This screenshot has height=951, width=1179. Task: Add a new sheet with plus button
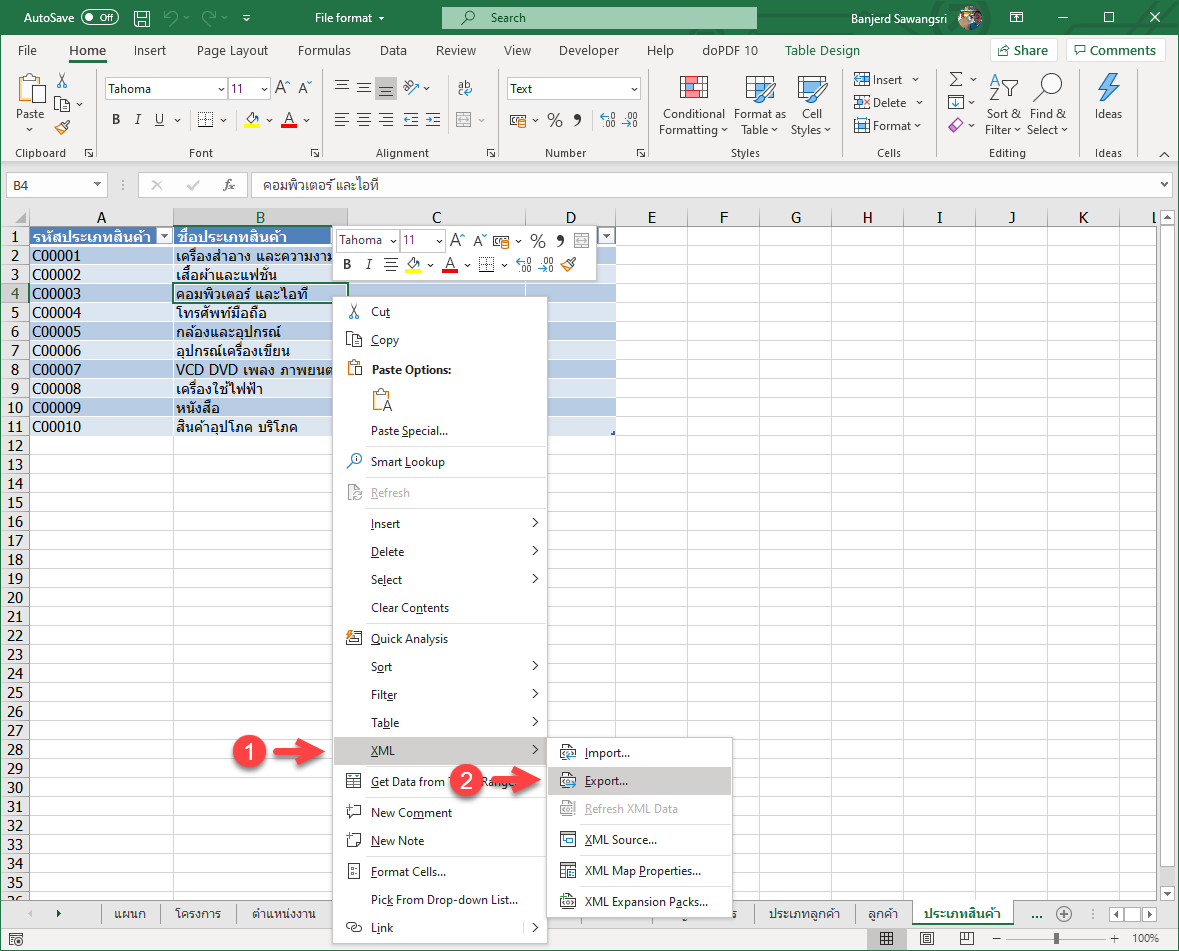click(1063, 914)
